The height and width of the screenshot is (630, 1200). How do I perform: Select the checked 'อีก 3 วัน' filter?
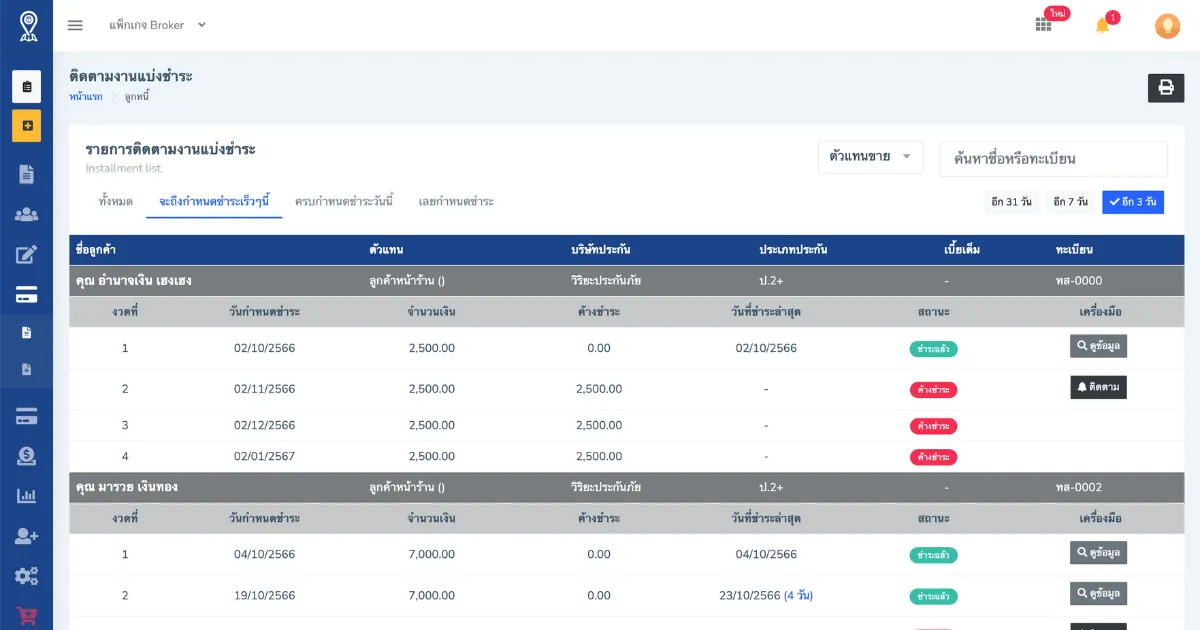pos(1133,202)
